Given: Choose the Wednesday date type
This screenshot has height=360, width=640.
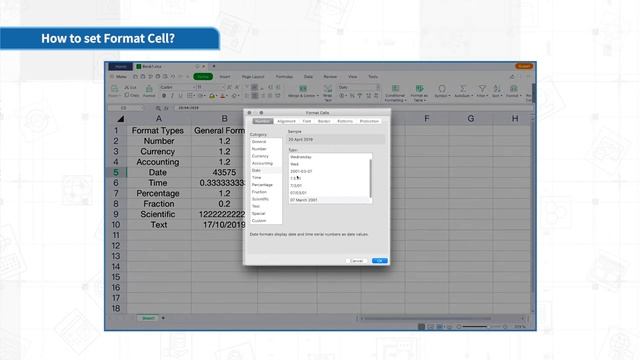Looking at the screenshot, I should pos(329,157).
